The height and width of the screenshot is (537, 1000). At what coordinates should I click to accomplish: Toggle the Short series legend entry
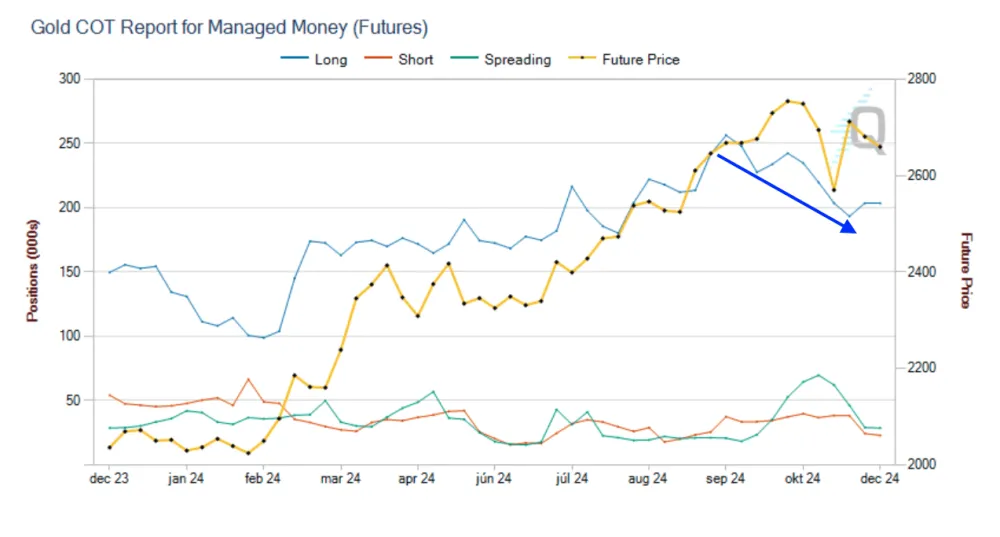(415, 60)
